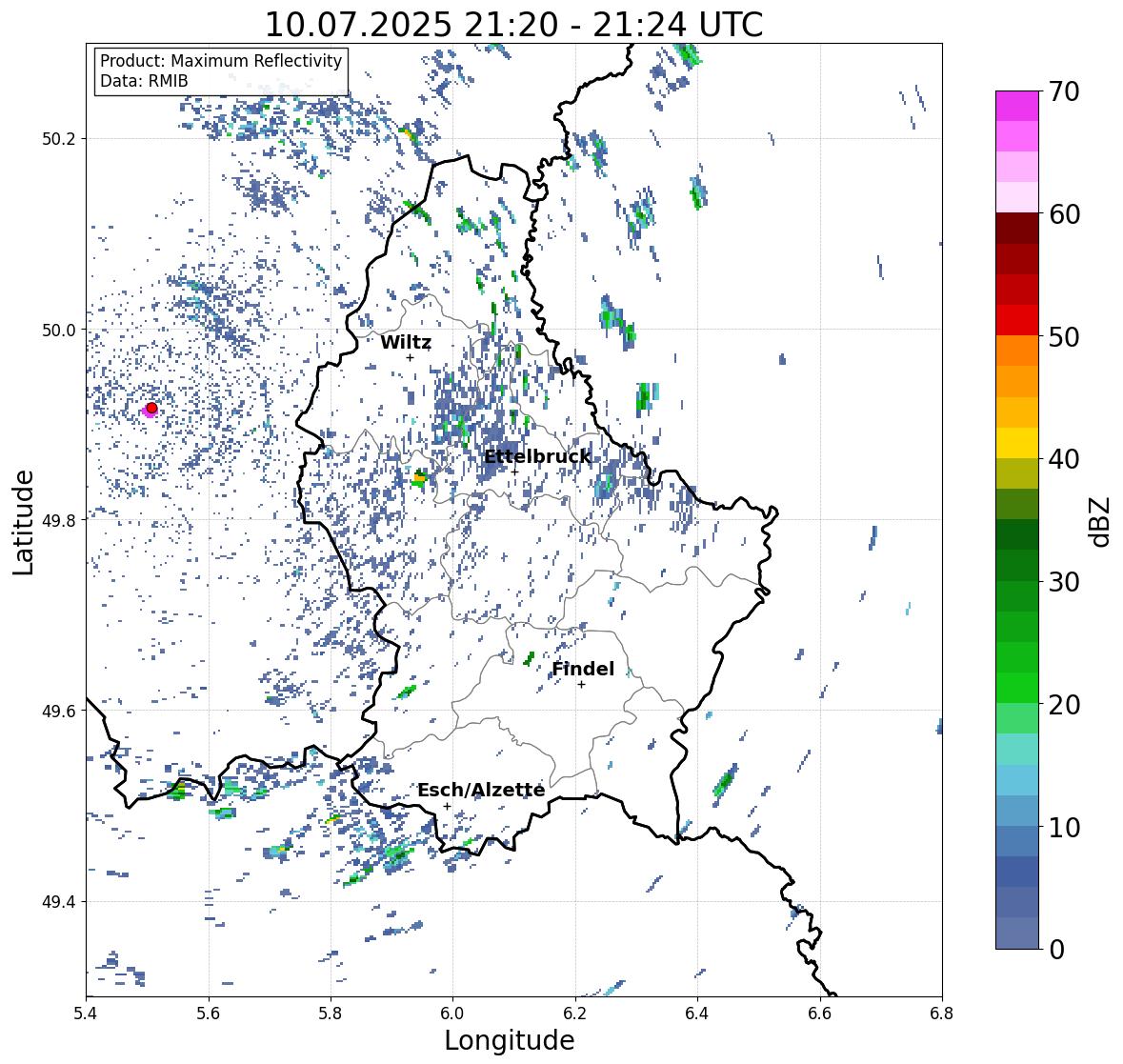Click the 50.2 latitude tick label
Screen dimensions: 1123x1064
59,139
